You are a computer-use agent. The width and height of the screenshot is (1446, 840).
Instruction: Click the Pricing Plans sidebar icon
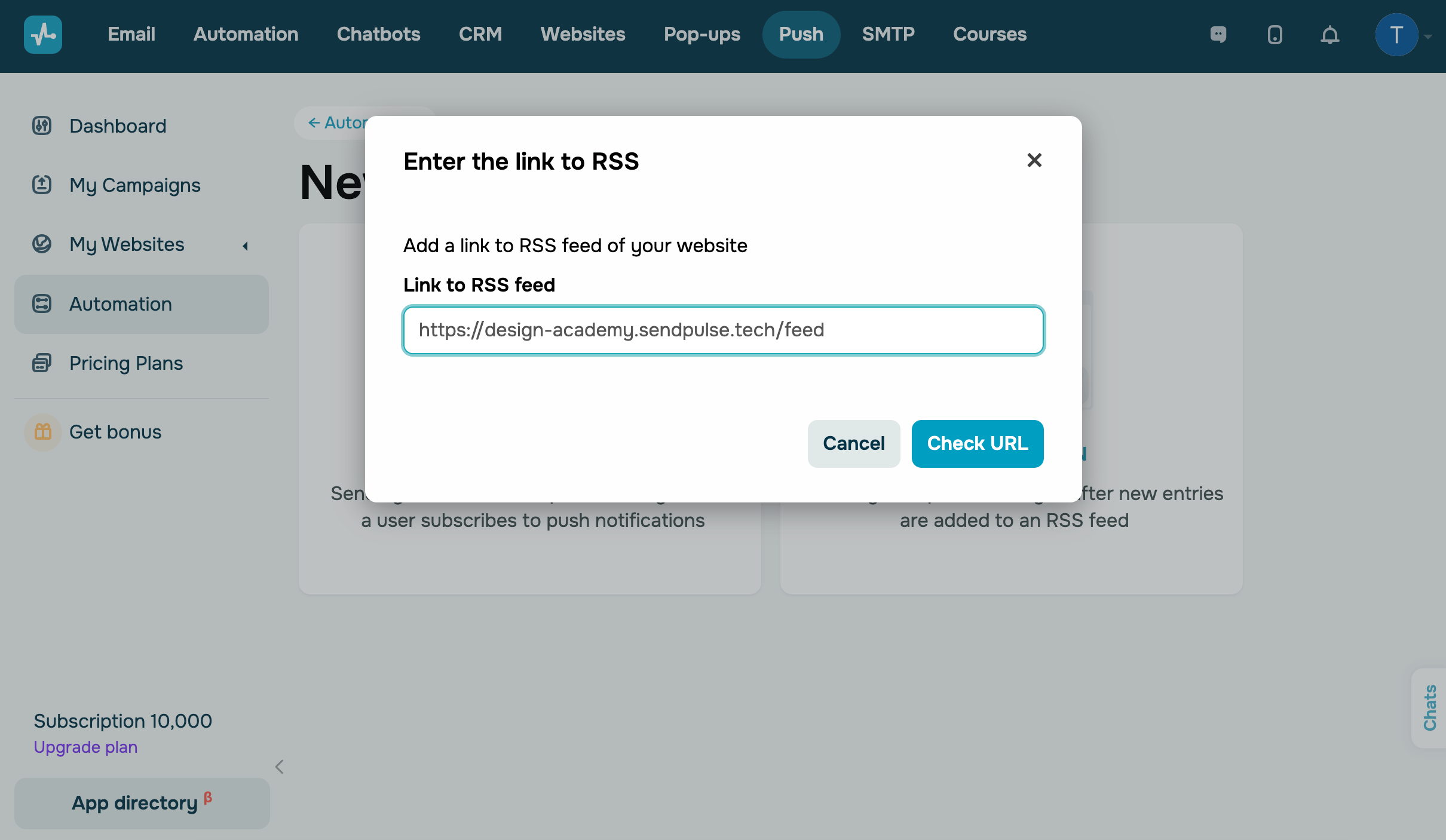(42, 363)
